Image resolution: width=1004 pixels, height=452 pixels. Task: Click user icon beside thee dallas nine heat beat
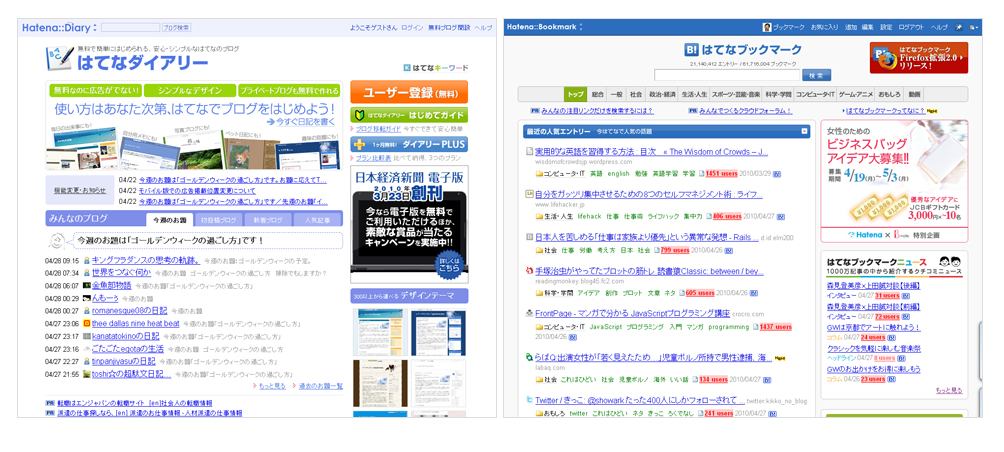(x=86, y=323)
